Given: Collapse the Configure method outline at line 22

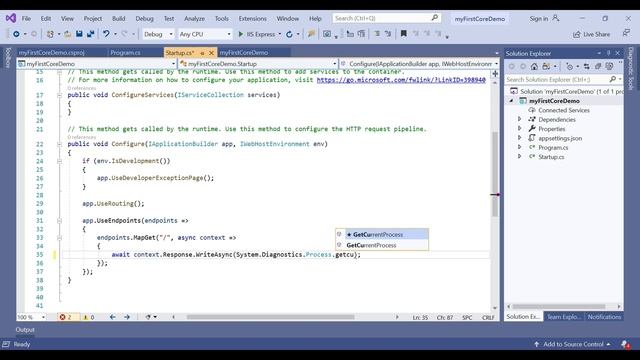Looking at the screenshot, I should [60, 144].
